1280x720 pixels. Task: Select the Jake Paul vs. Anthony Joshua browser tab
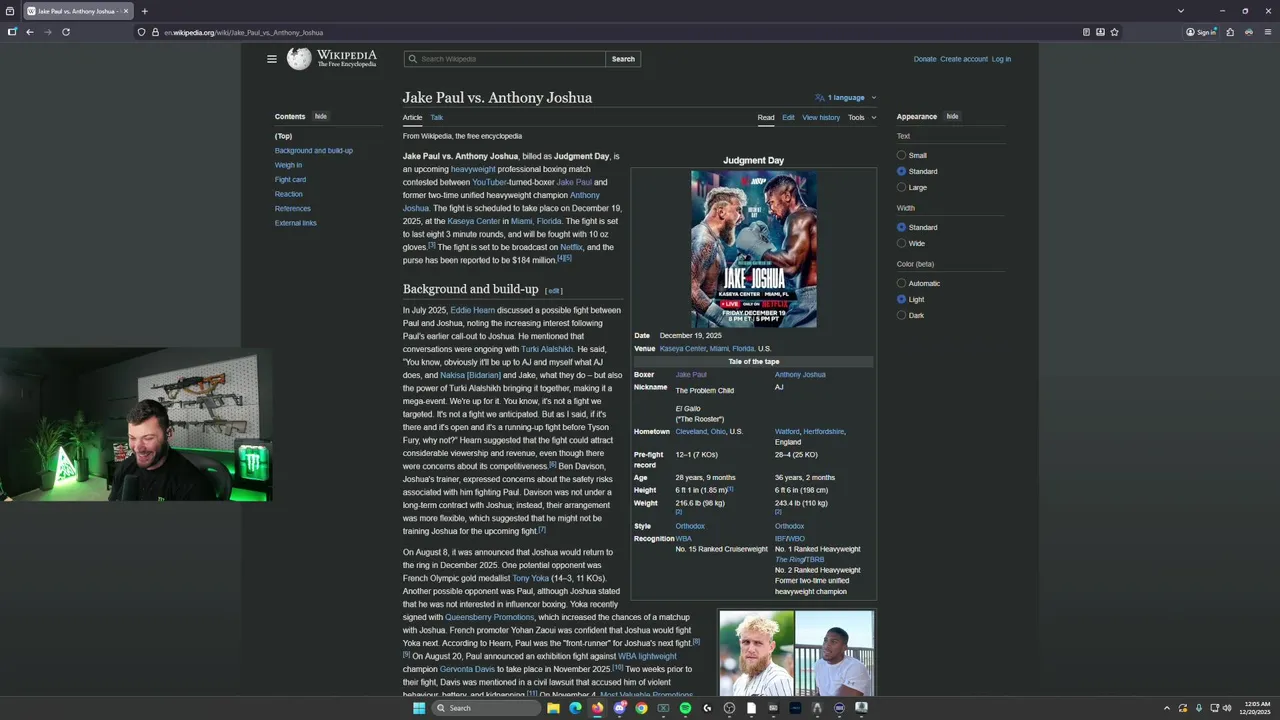pyautogui.click(x=78, y=11)
